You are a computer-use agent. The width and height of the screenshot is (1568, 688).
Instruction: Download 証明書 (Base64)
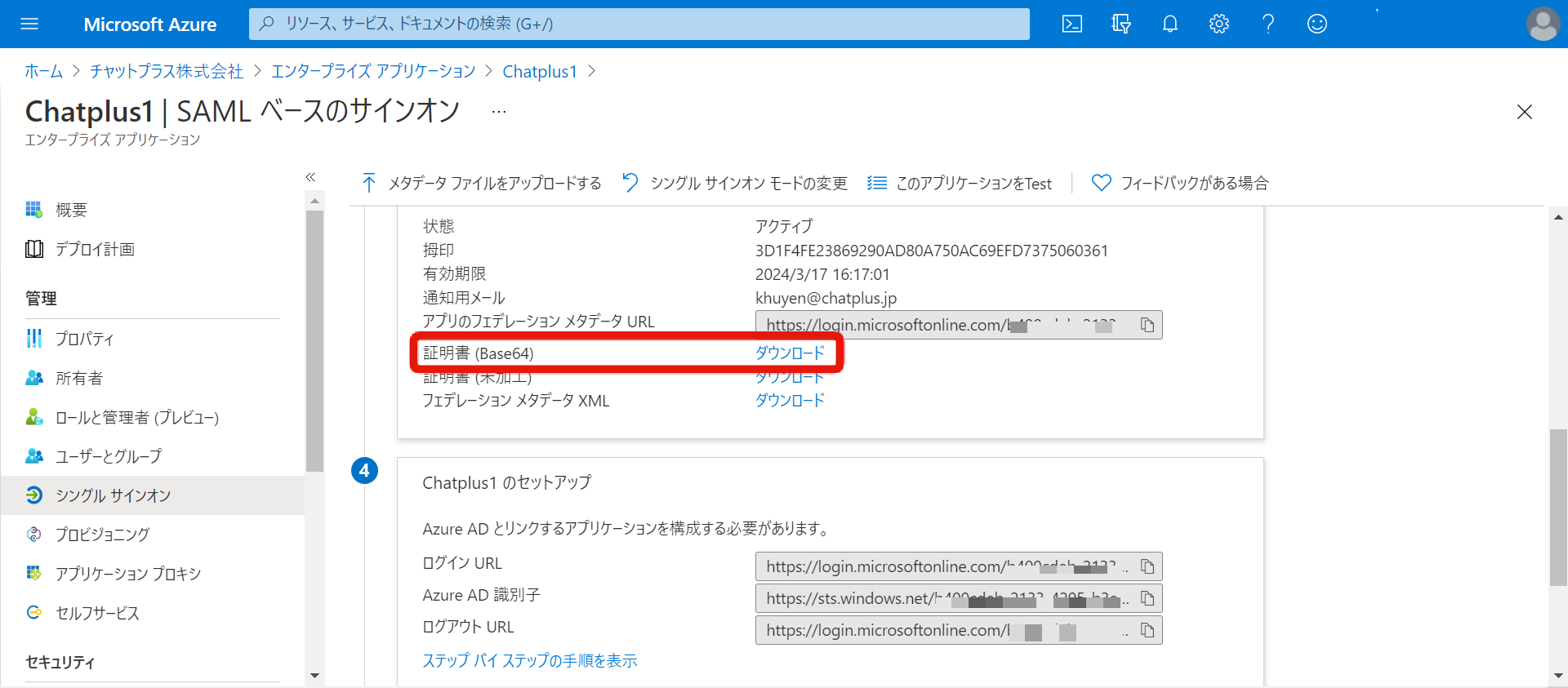coord(790,353)
